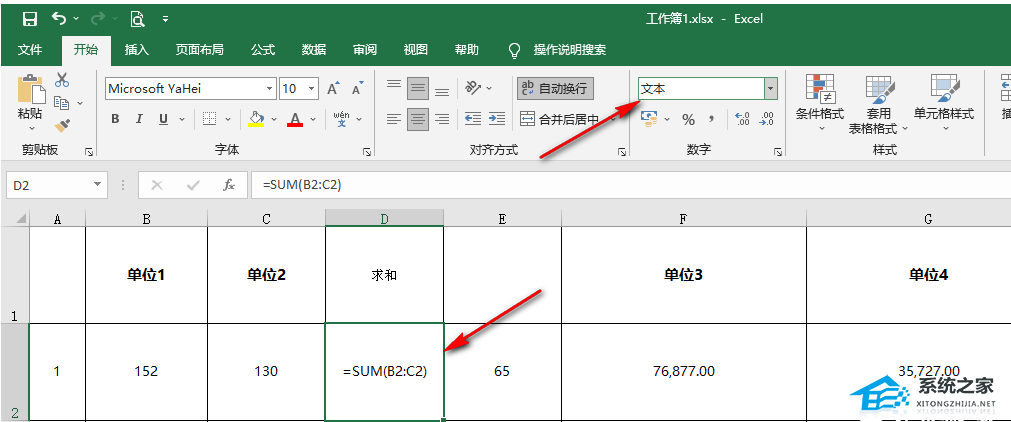The width and height of the screenshot is (1011, 422).
Task: Select the Format Painter brush
Action: click(x=62, y=126)
